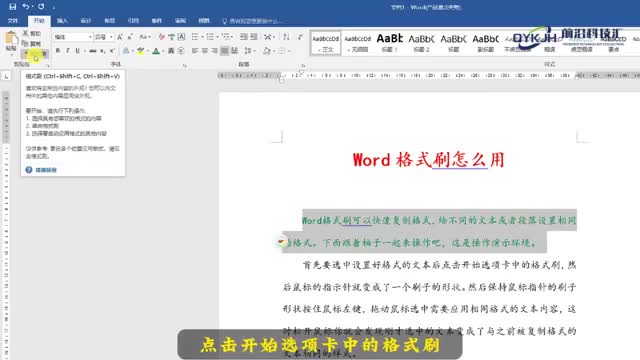This screenshot has height=360, width=640.
Task: Open the font size combo box
Action: (104, 37)
